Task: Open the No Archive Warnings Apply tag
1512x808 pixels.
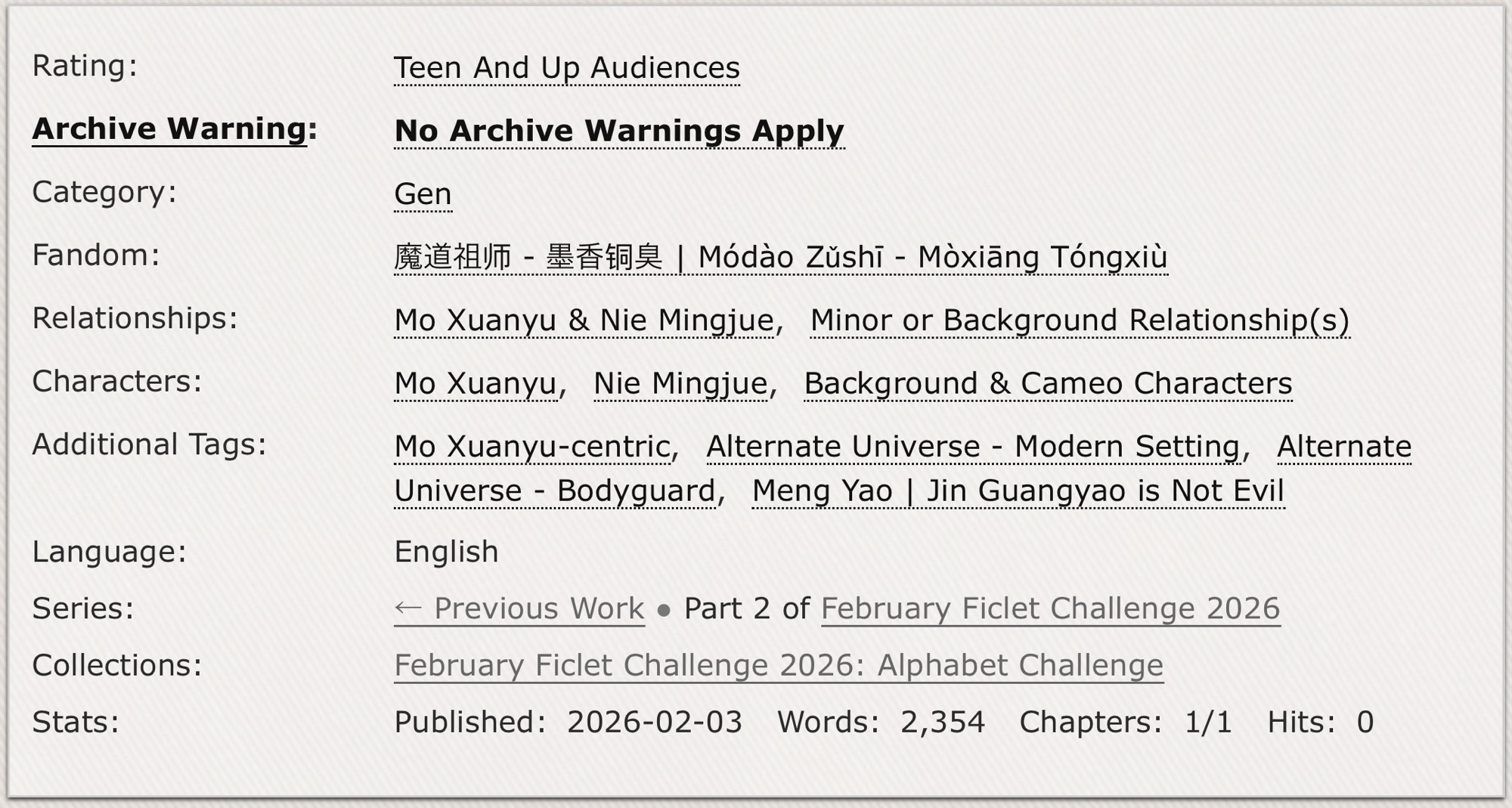Action: 618,131
